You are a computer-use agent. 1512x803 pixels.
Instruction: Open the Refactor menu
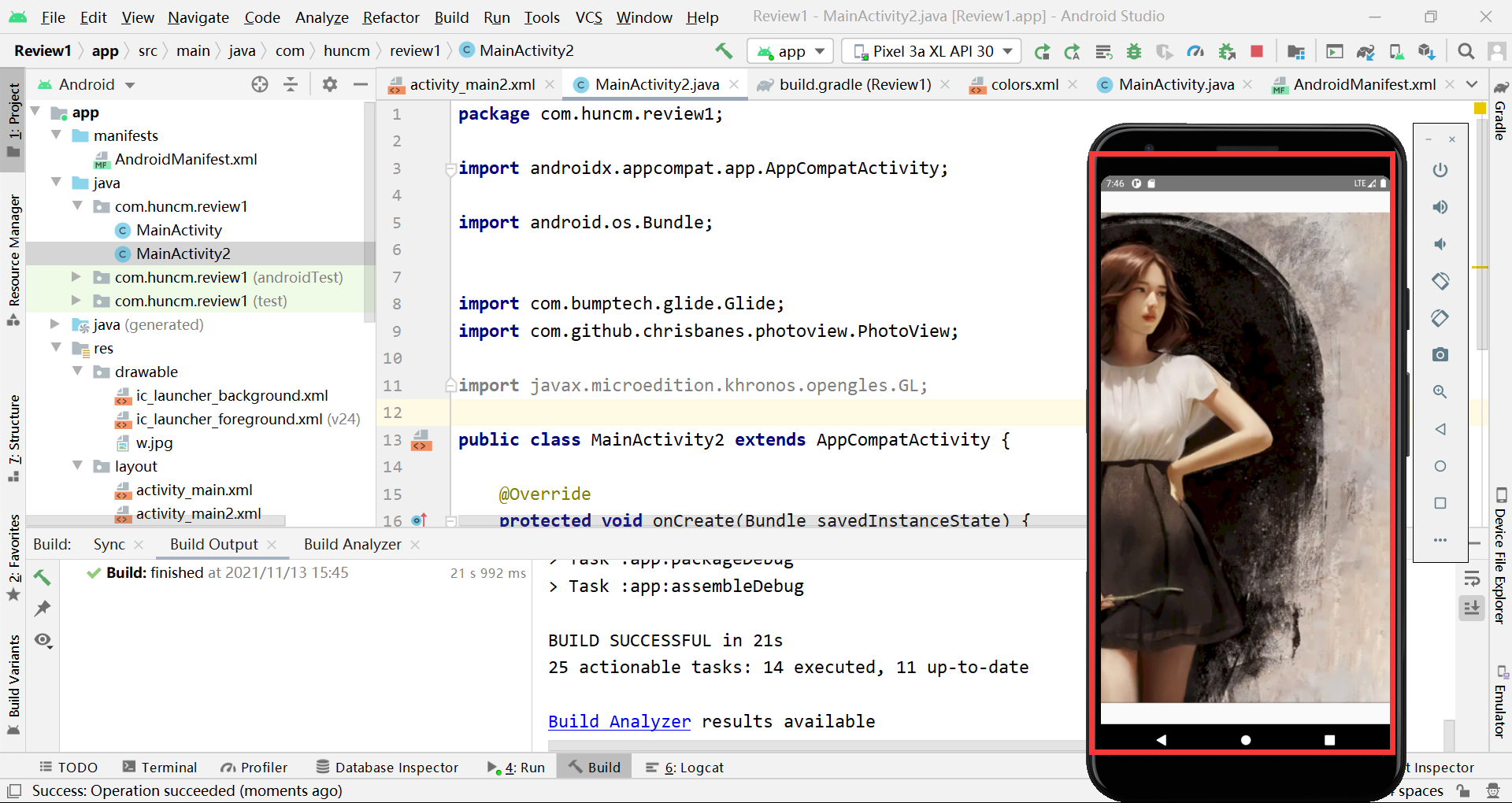pos(391,17)
